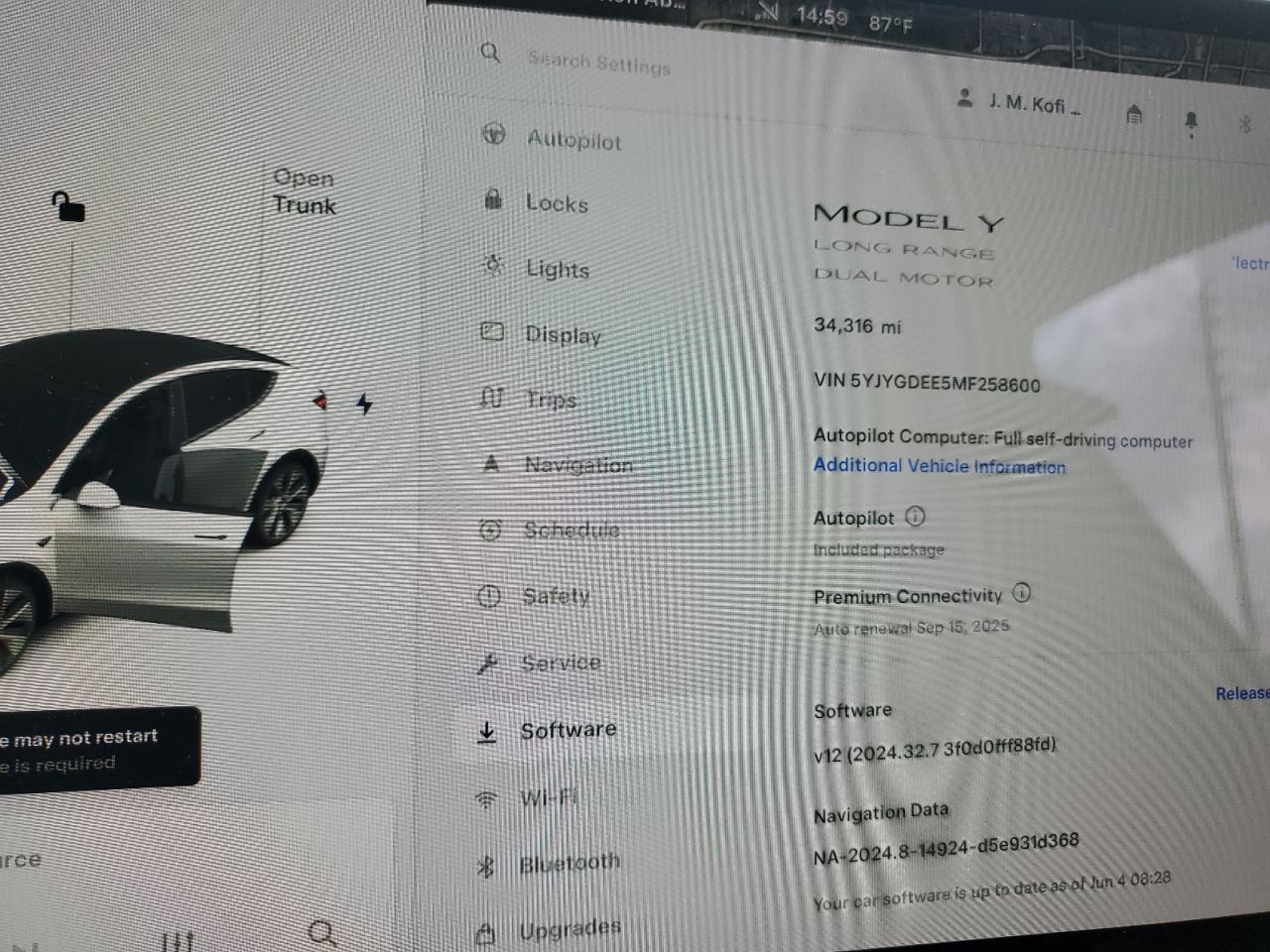Screen dimensions: 1270x952
Task: Open the Locks settings menu
Action: (536, 202)
